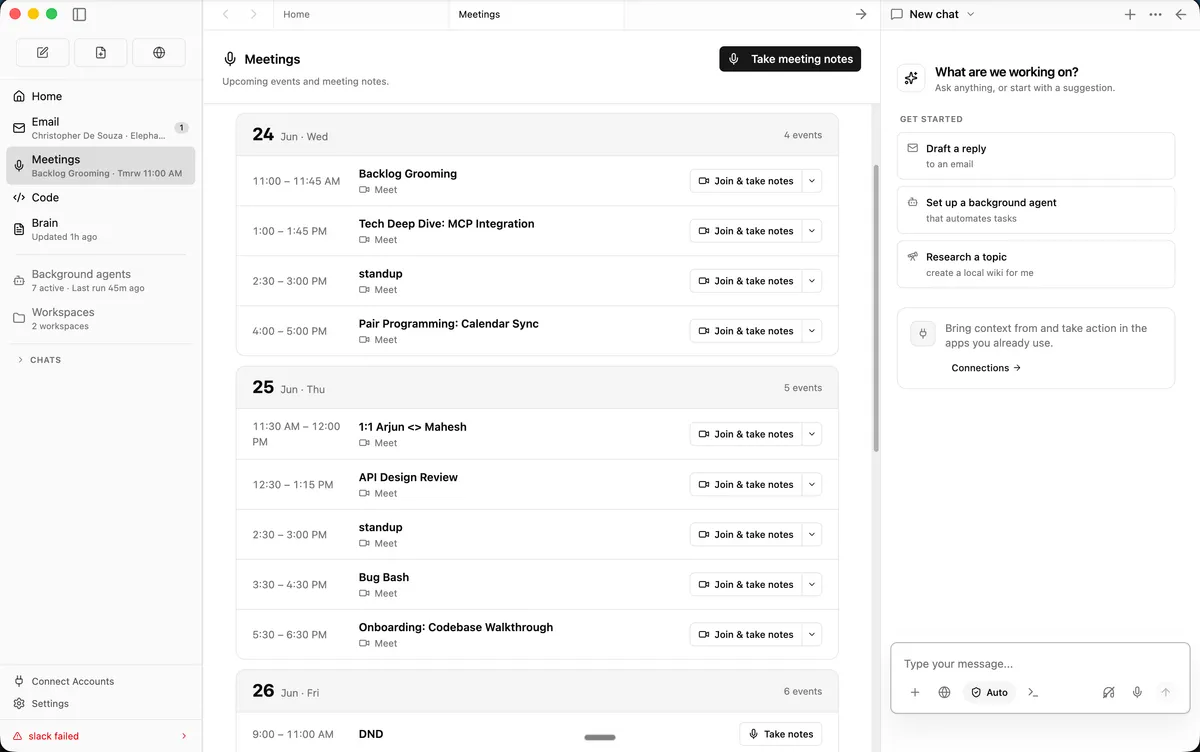Click the terminal prompt icon

pyautogui.click(x=1033, y=692)
